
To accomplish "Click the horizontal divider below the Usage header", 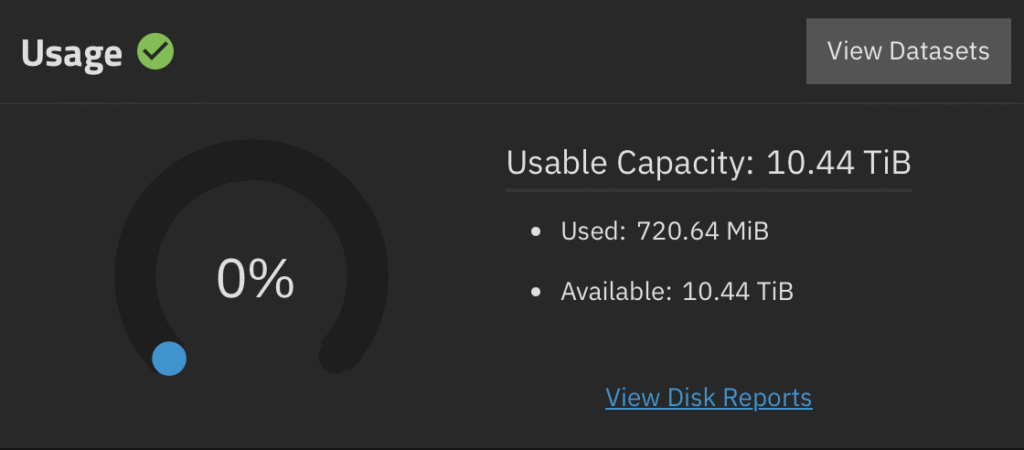I will click(512, 102).
